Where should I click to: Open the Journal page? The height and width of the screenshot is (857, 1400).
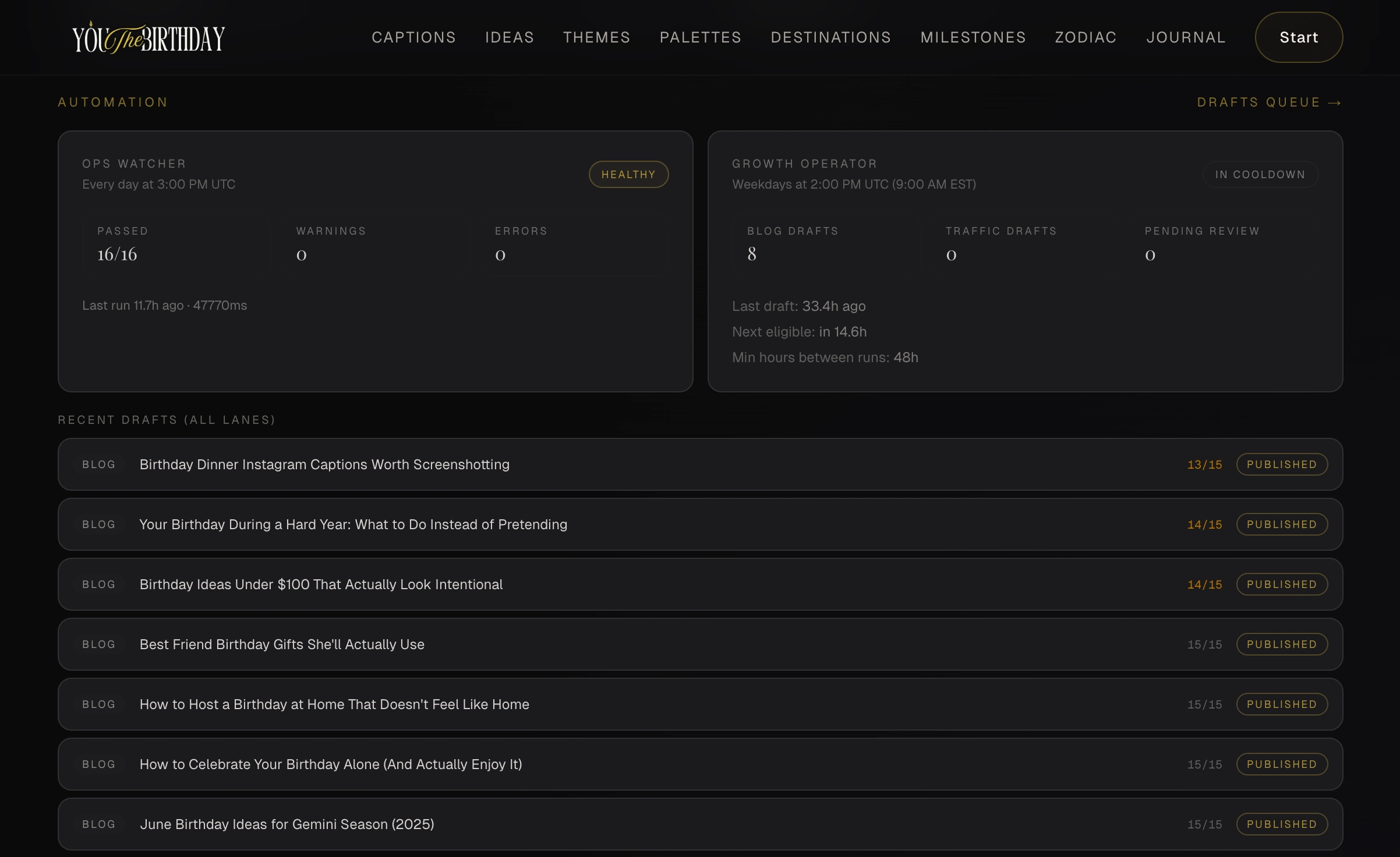[1186, 37]
